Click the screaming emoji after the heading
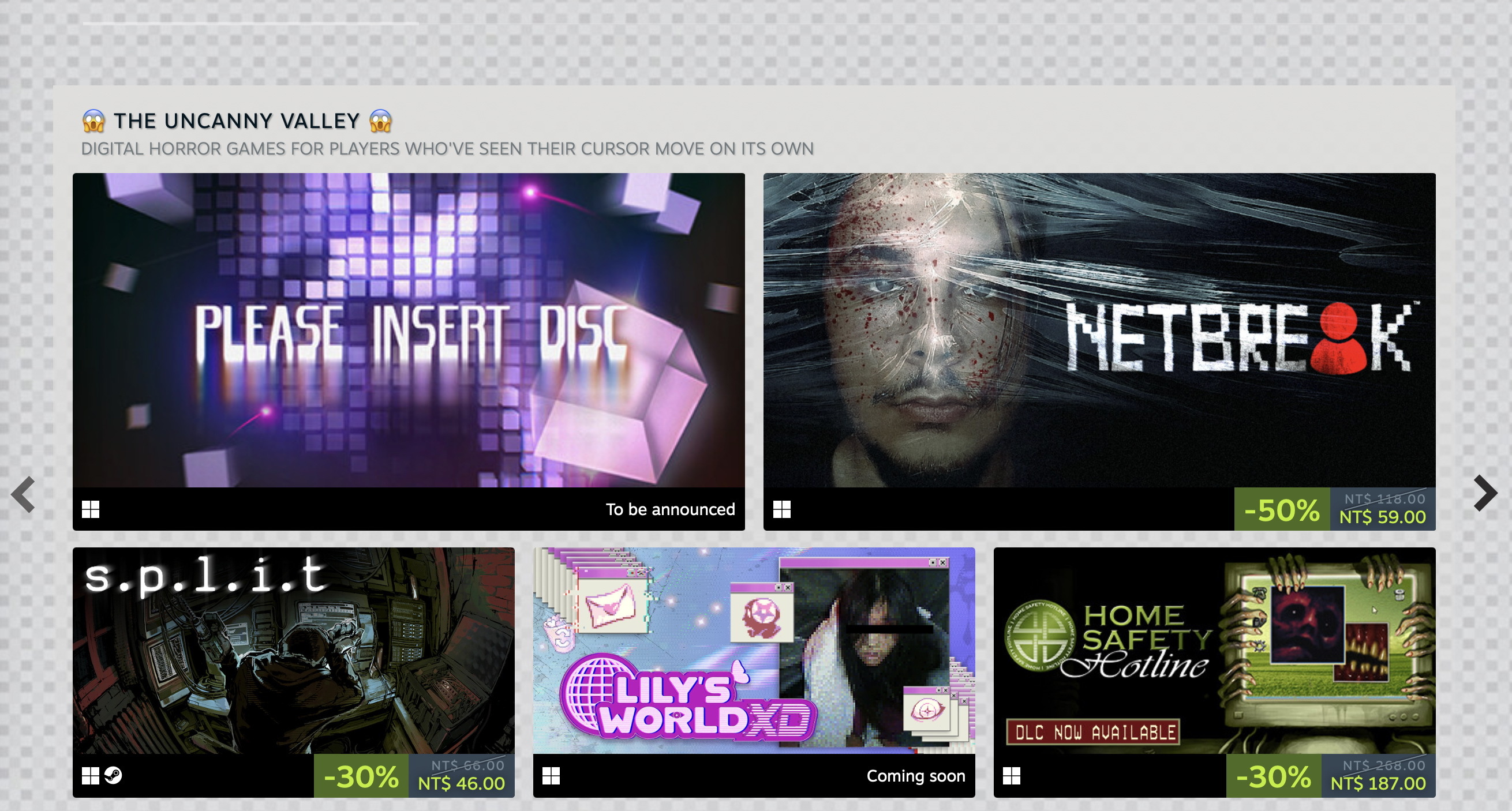The width and height of the screenshot is (1512, 811). click(380, 121)
